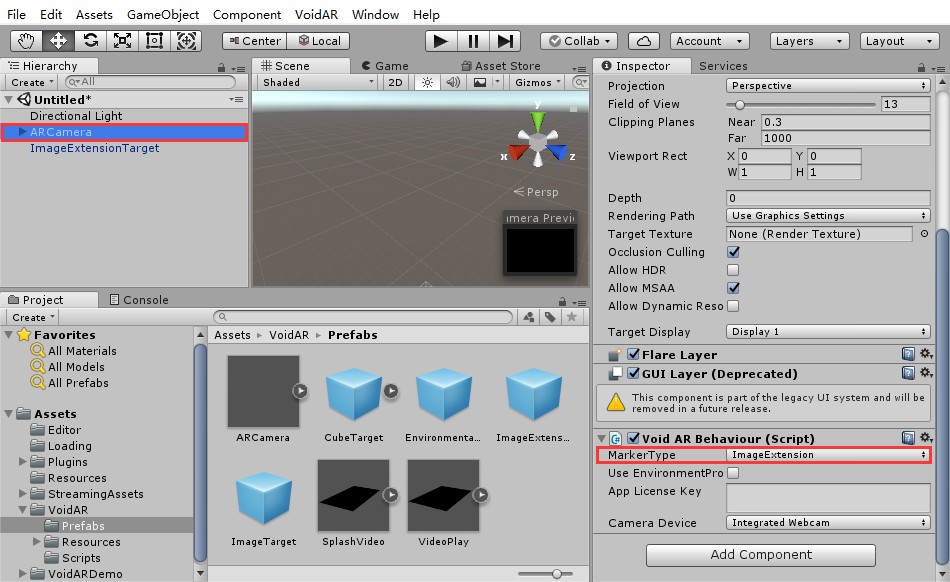The width and height of the screenshot is (950, 582).
Task: Toggle scene lighting sun icon
Action: [x=427, y=82]
